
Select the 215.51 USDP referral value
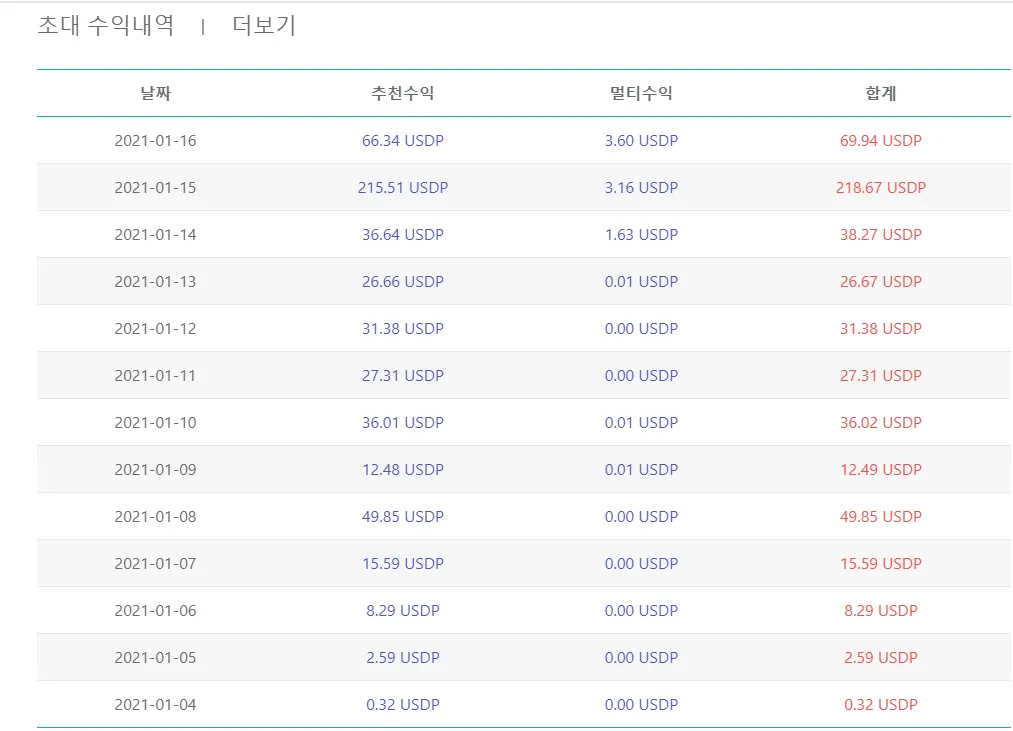tap(402, 187)
